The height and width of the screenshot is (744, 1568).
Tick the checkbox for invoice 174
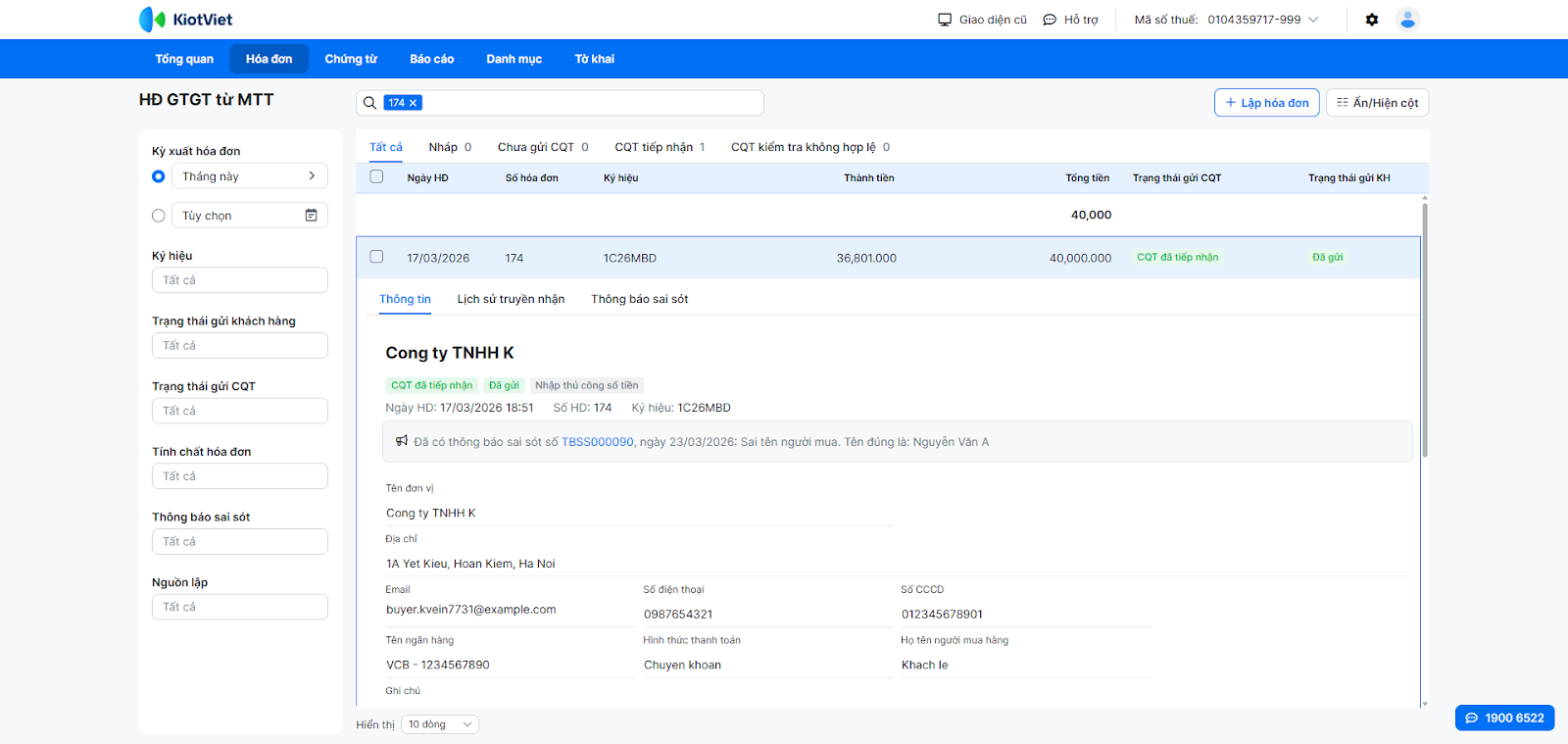coord(376,257)
